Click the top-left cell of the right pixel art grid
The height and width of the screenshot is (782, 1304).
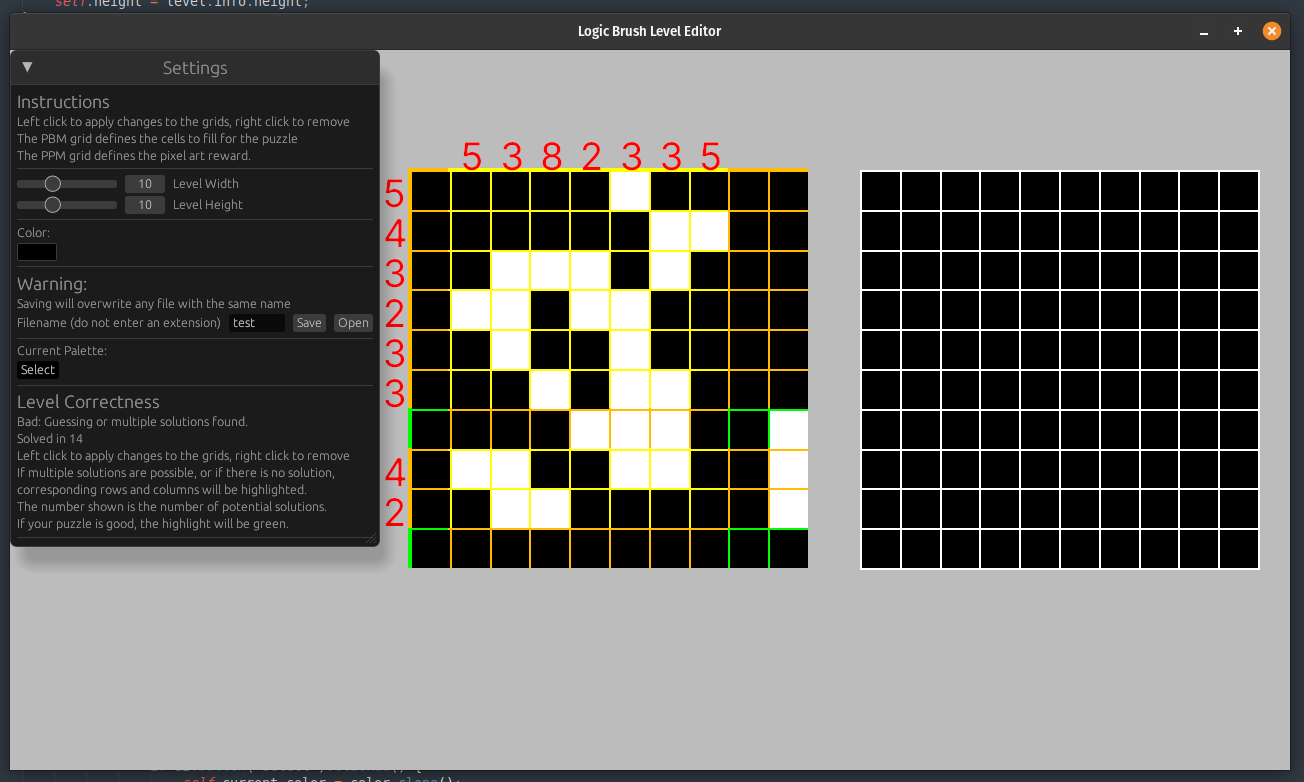click(880, 190)
